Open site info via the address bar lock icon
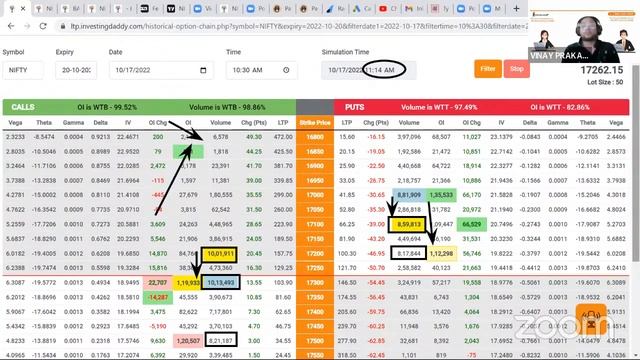The height and width of the screenshot is (360, 640). 62,26
